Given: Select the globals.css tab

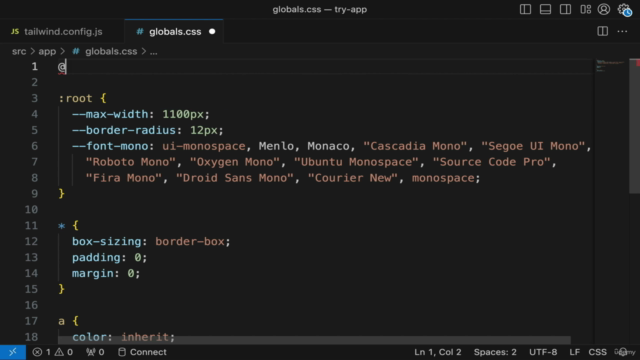Looking at the screenshot, I should pos(175,31).
